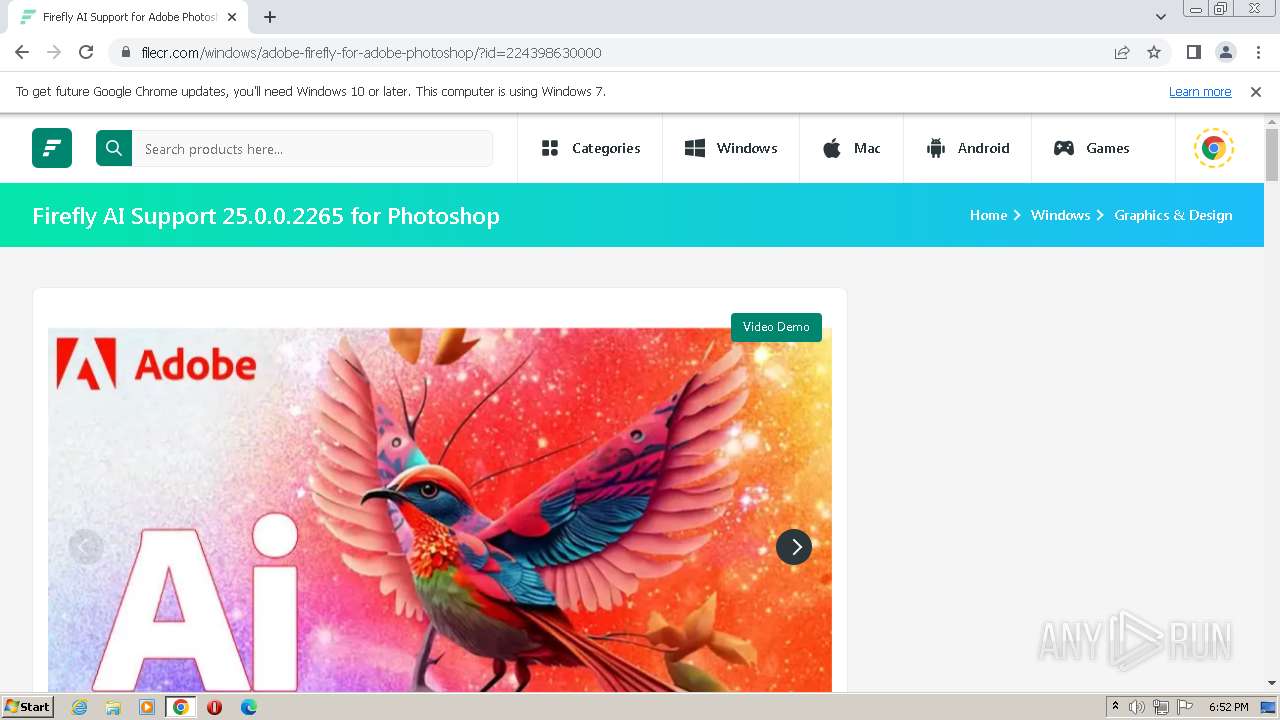Image resolution: width=1280 pixels, height=720 pixels.
Task: Click the Chrome extension round icon
Action: click(1214, 148)
